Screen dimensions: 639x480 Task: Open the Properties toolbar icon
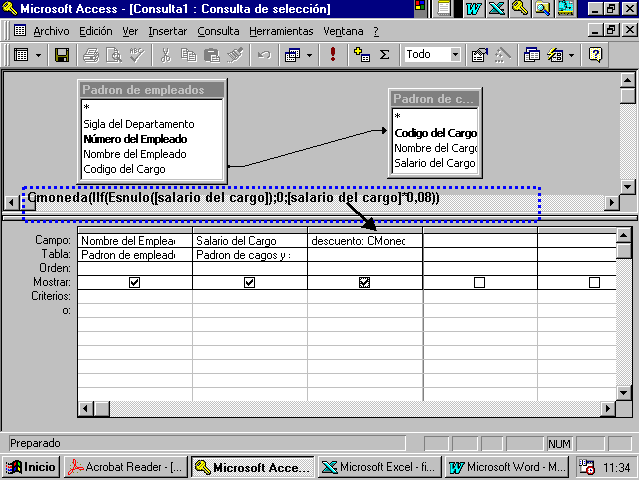(480, 55)
